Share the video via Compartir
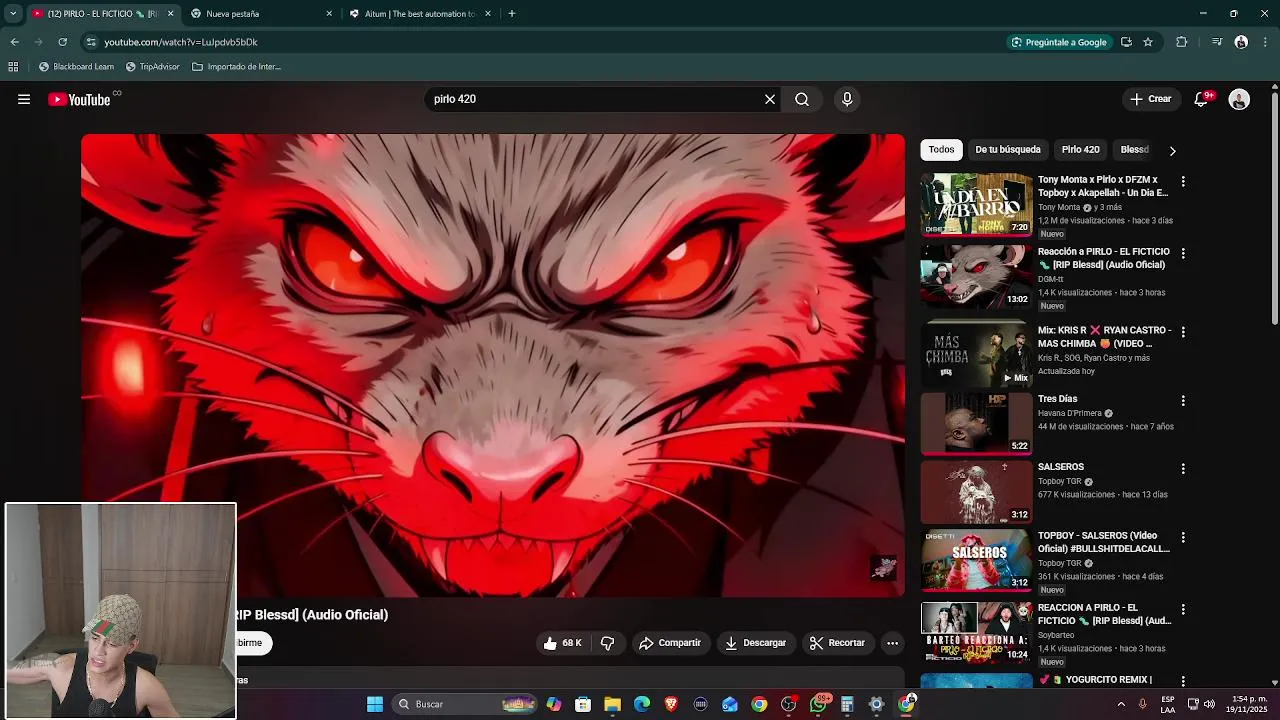The width and height of the screenshot is (1280, 720). coord(670,643)
